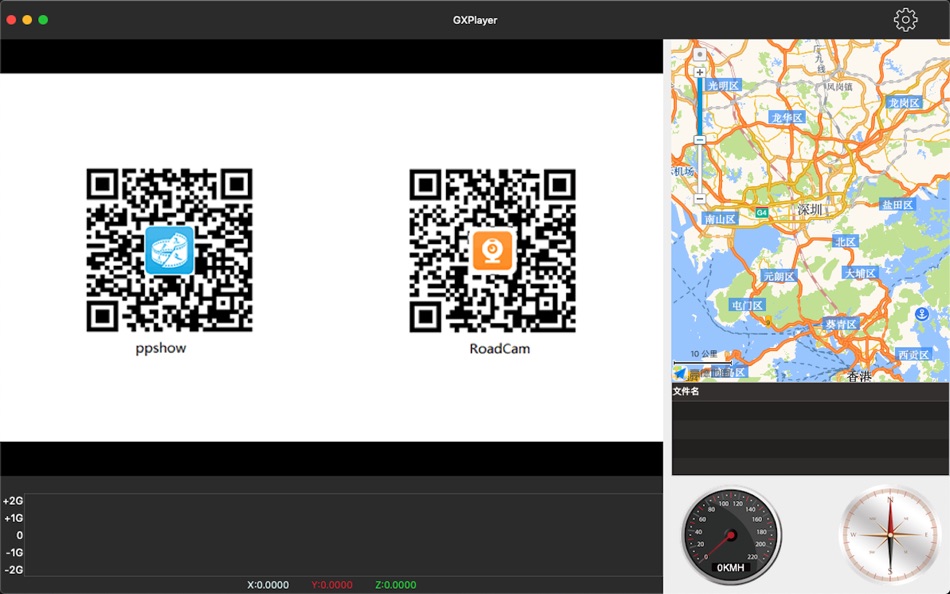Click the 屯门区 district label on map

coord(748,305)
